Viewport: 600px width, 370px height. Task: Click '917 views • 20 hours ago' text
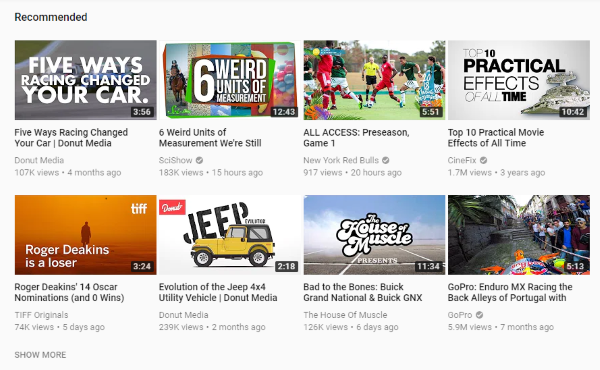[352, 173]
